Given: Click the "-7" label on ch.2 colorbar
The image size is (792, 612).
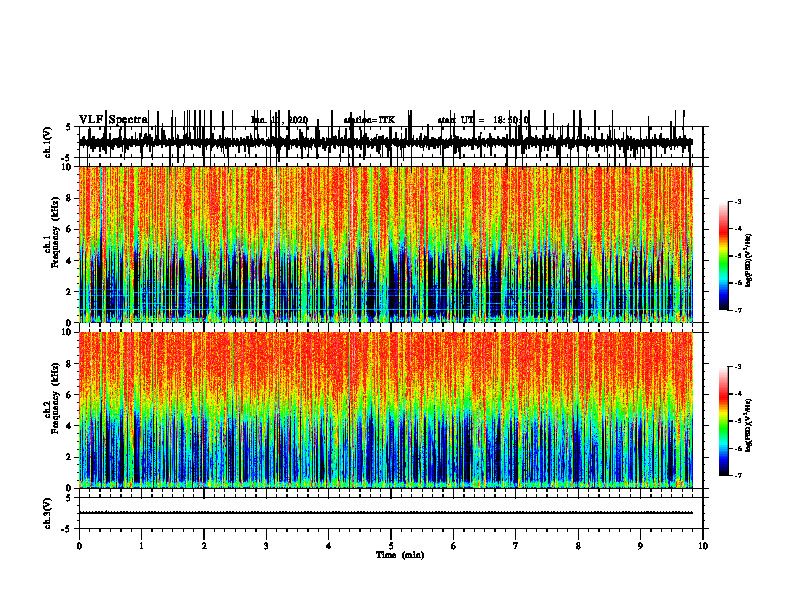Looking at the screenshot, I should pyautogui.click(x=737, y=475).
